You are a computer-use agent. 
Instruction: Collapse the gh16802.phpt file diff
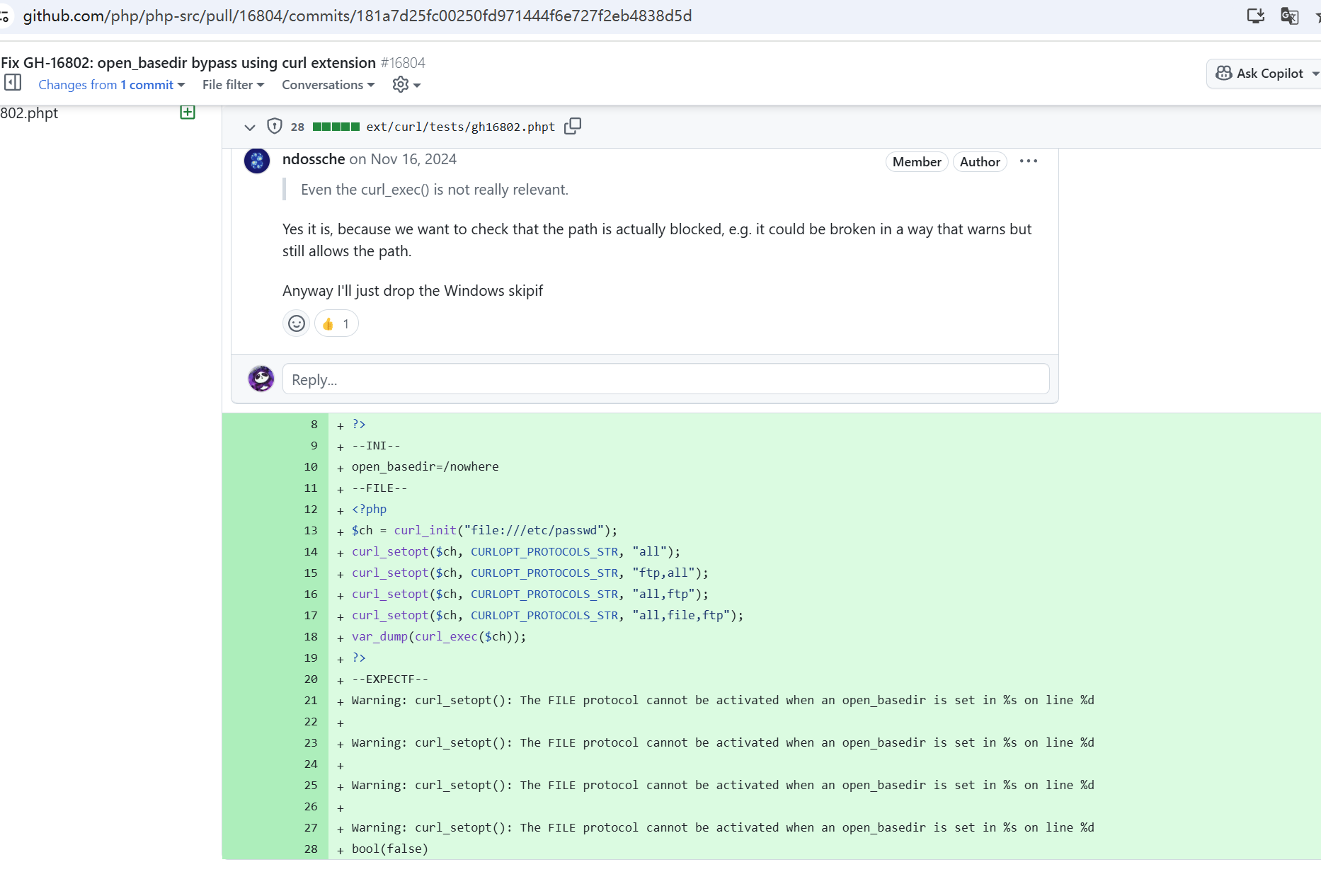coord(249,127)
